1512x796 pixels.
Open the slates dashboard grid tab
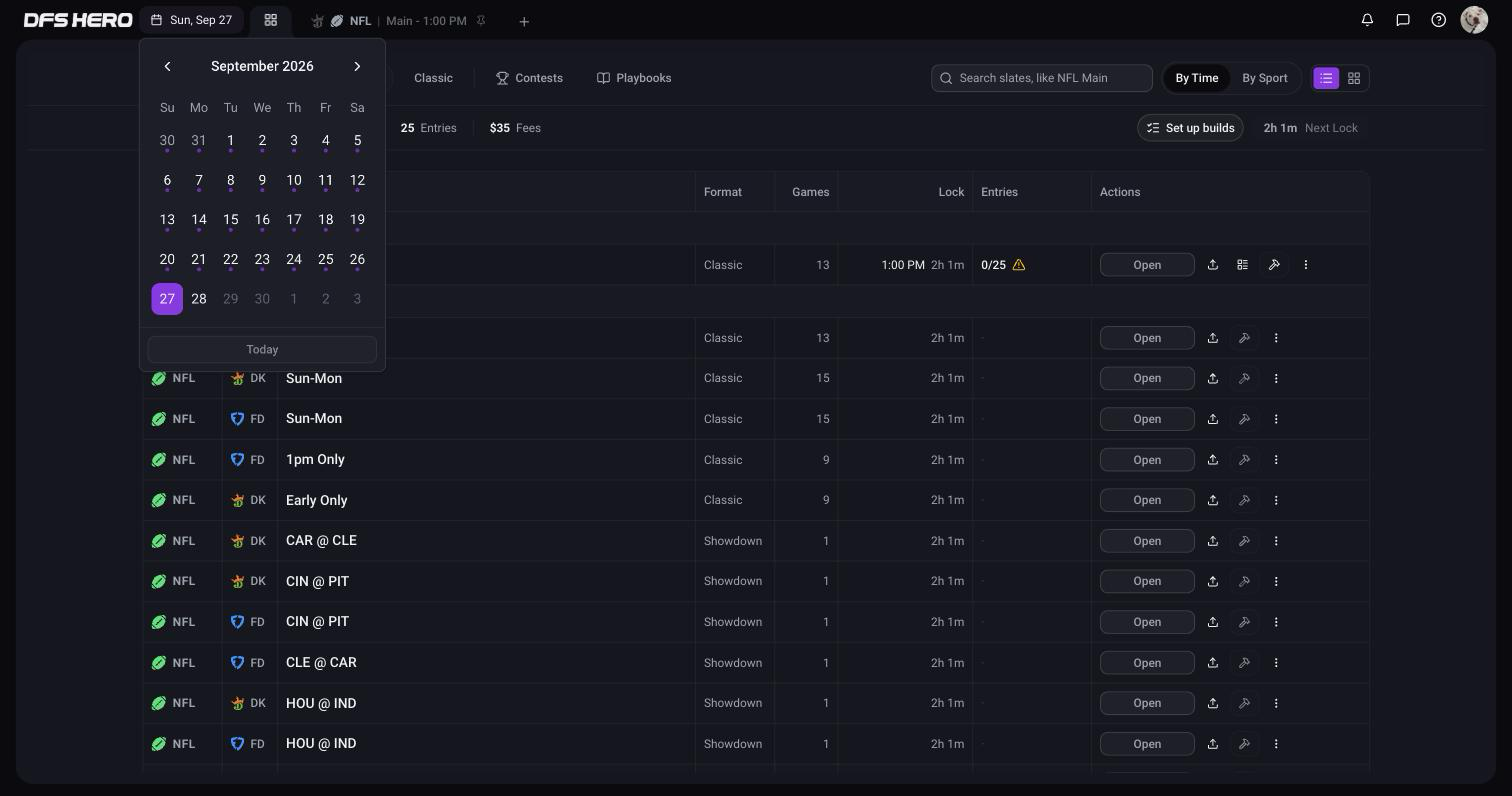pos(271,20)
